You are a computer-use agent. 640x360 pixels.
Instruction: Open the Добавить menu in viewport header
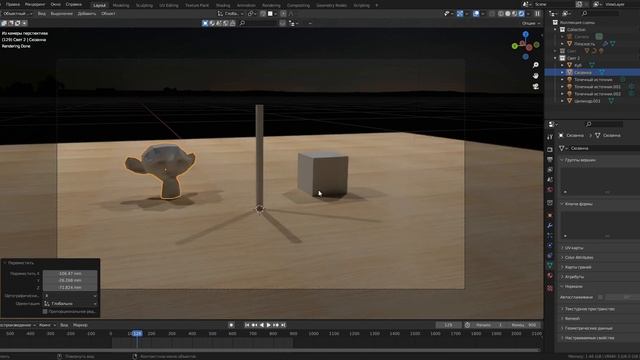87,13
